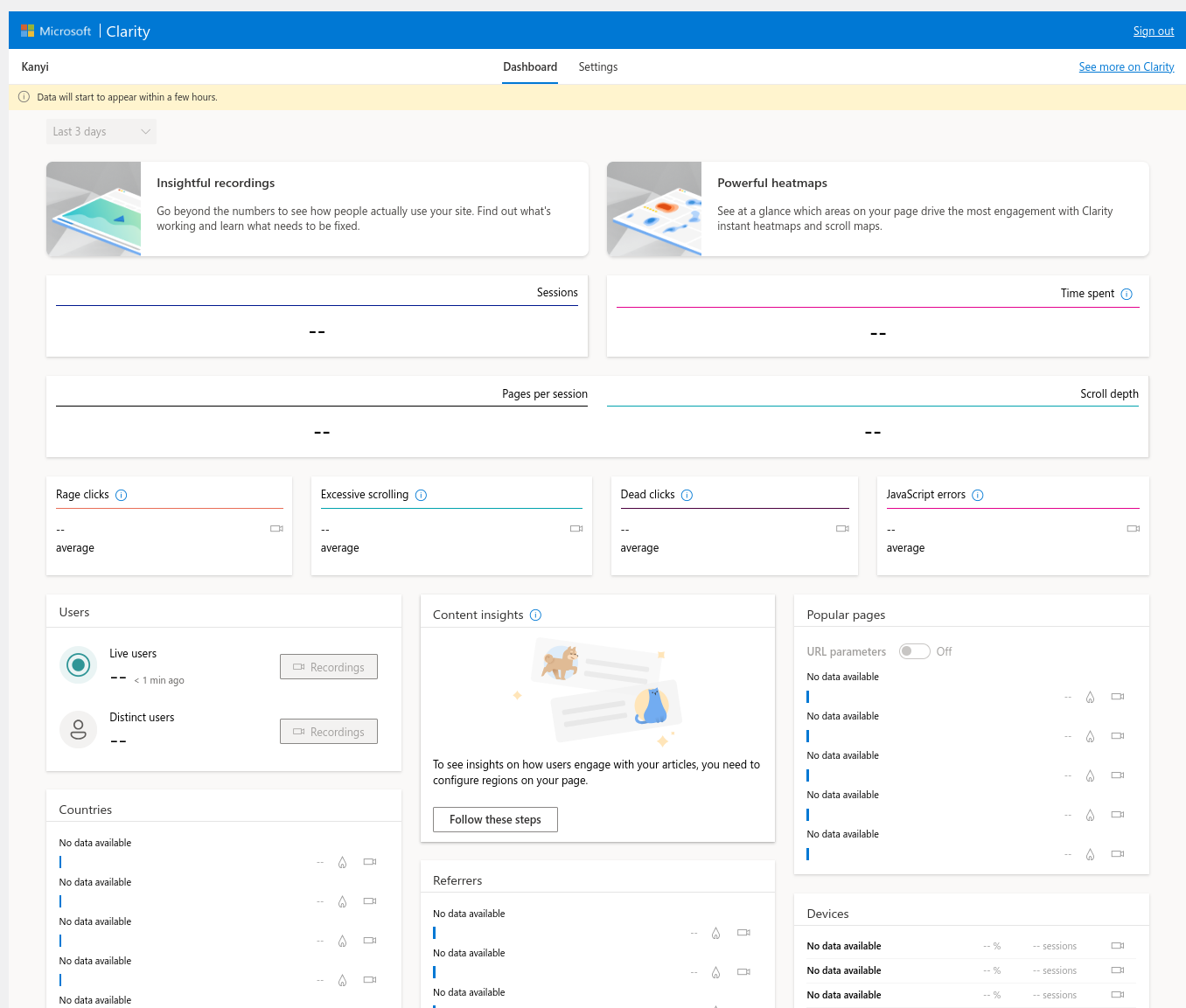1186x1008 pixels.
Task: Open the See more on Clarity link
Action: (1127, 67)
